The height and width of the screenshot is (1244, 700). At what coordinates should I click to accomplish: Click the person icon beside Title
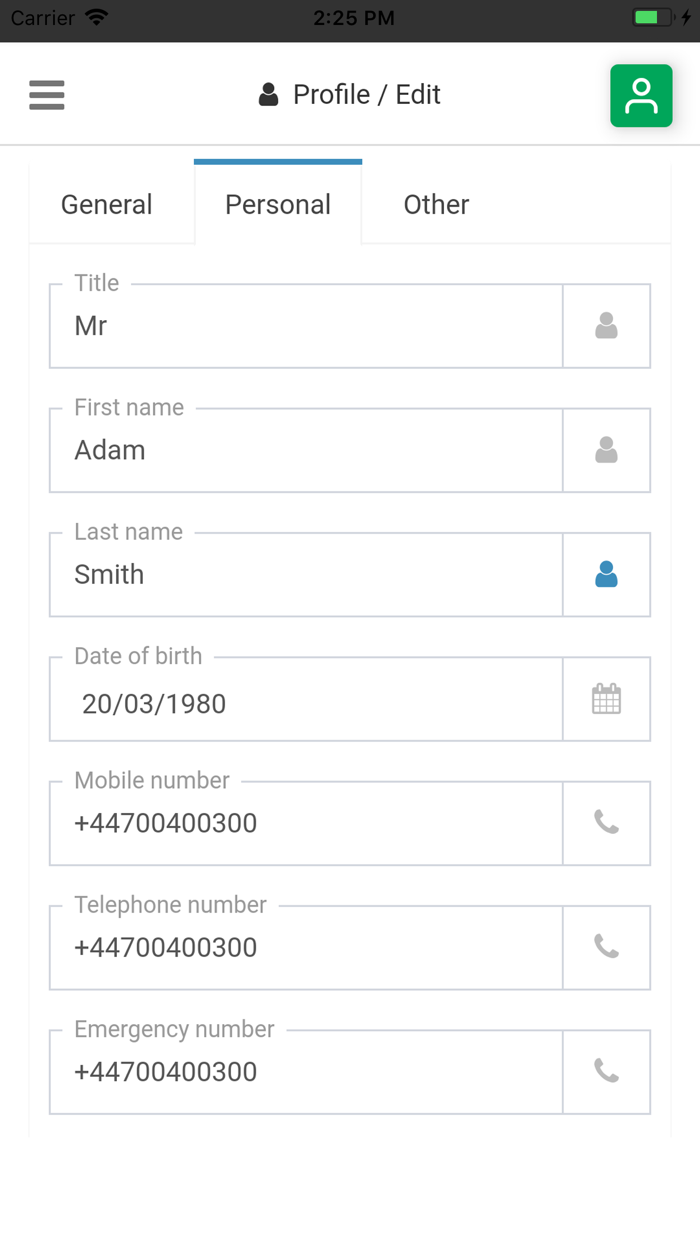tap(606, 326)
